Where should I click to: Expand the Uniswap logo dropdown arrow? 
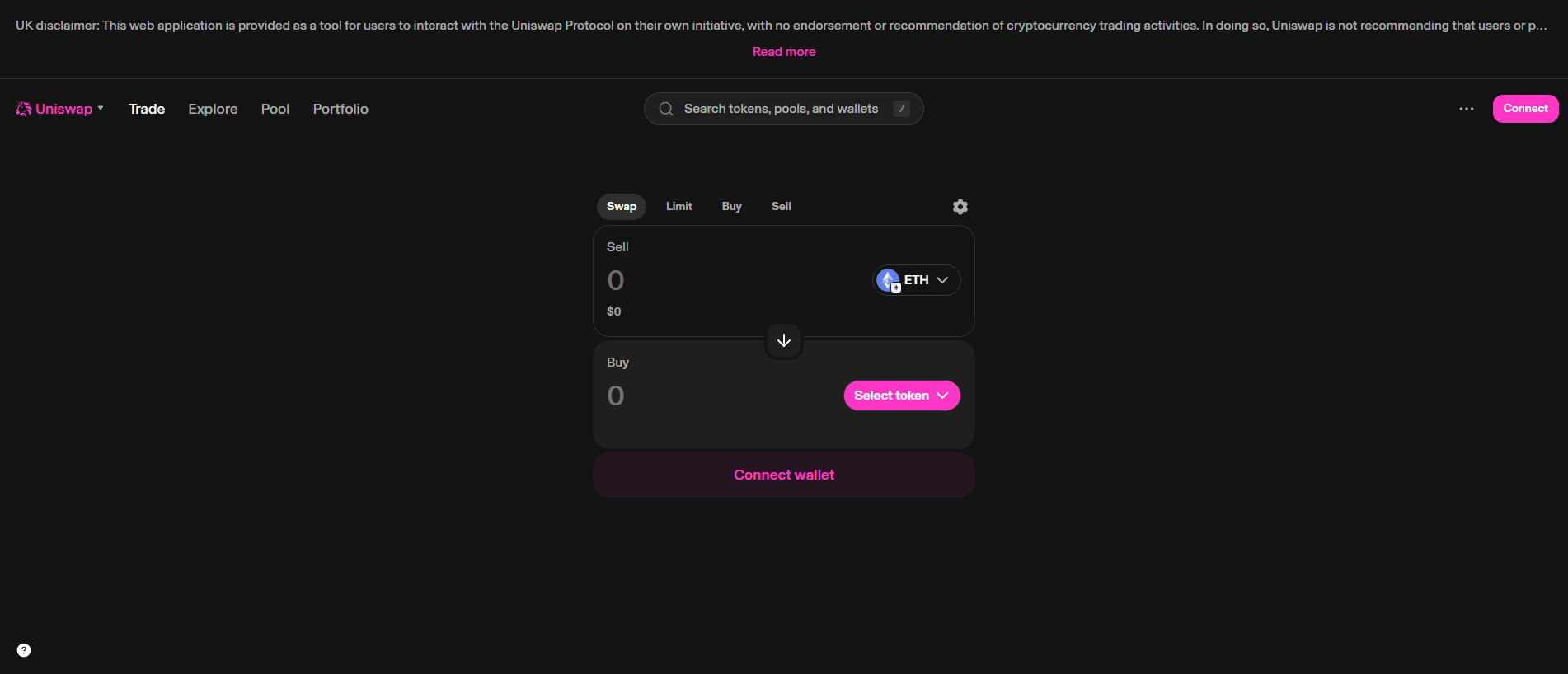tap(101, 108)
